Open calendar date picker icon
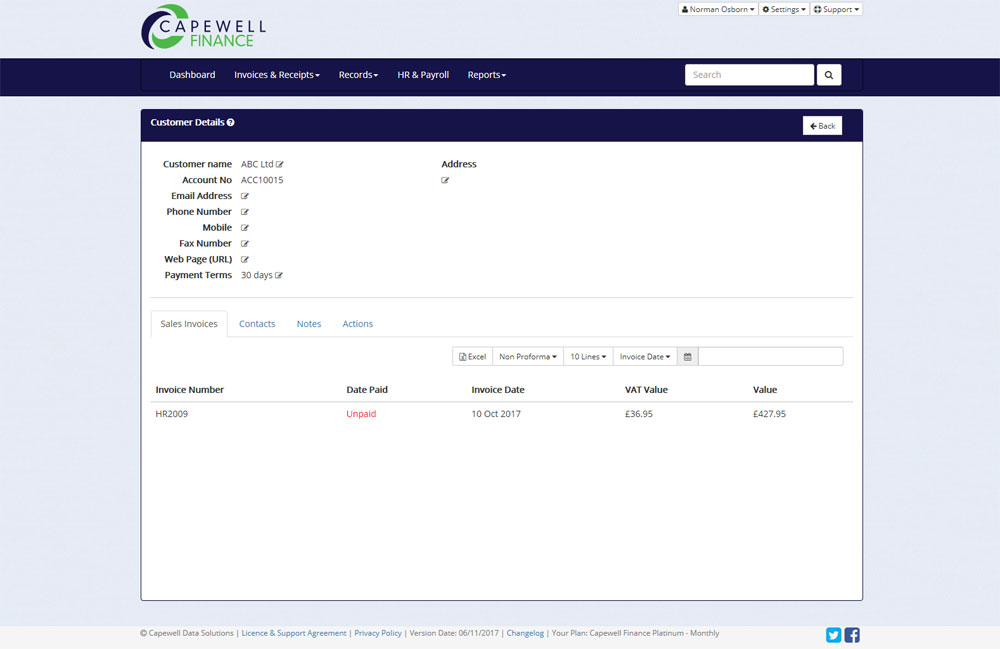This screenshot has width=1000, height=649. (x=688, y=356)
